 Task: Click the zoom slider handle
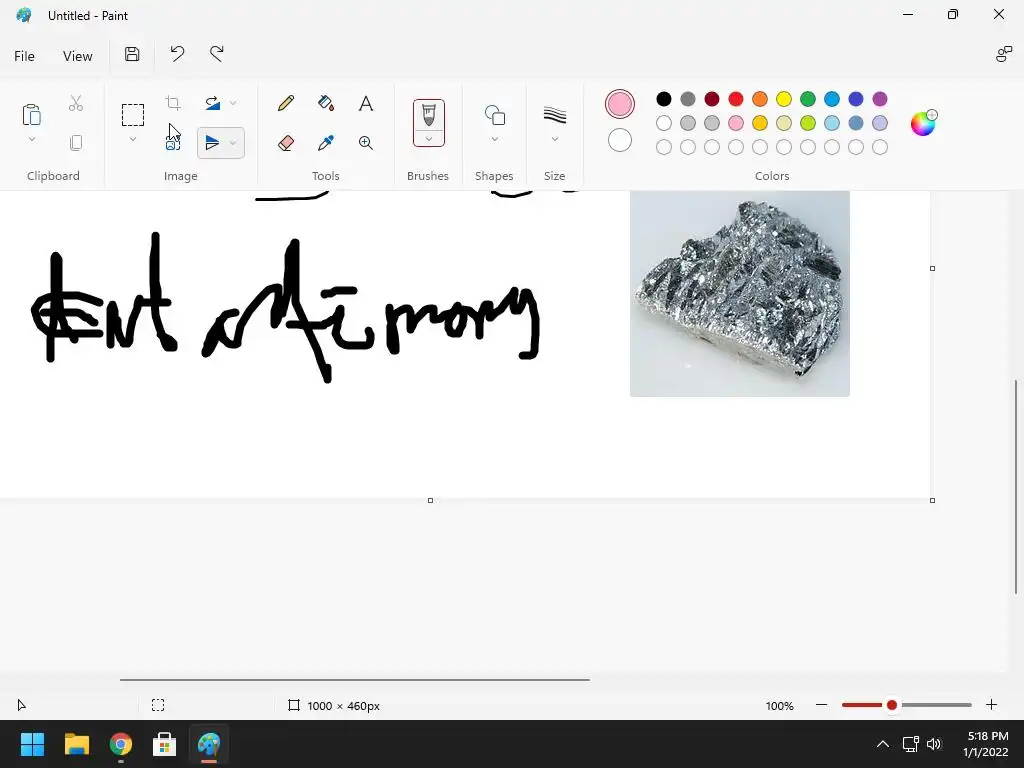[x=891, y=705]
